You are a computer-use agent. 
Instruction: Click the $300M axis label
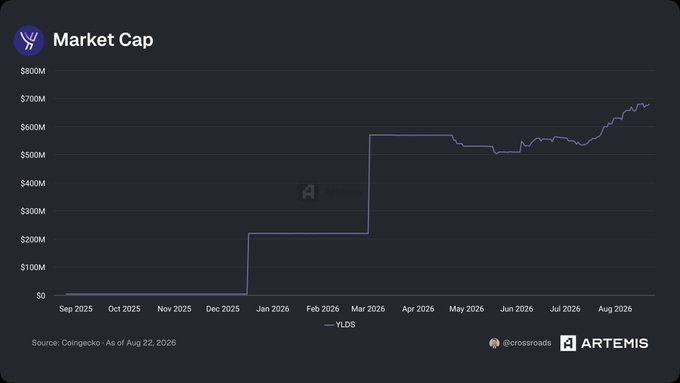(x=33, y=211)
